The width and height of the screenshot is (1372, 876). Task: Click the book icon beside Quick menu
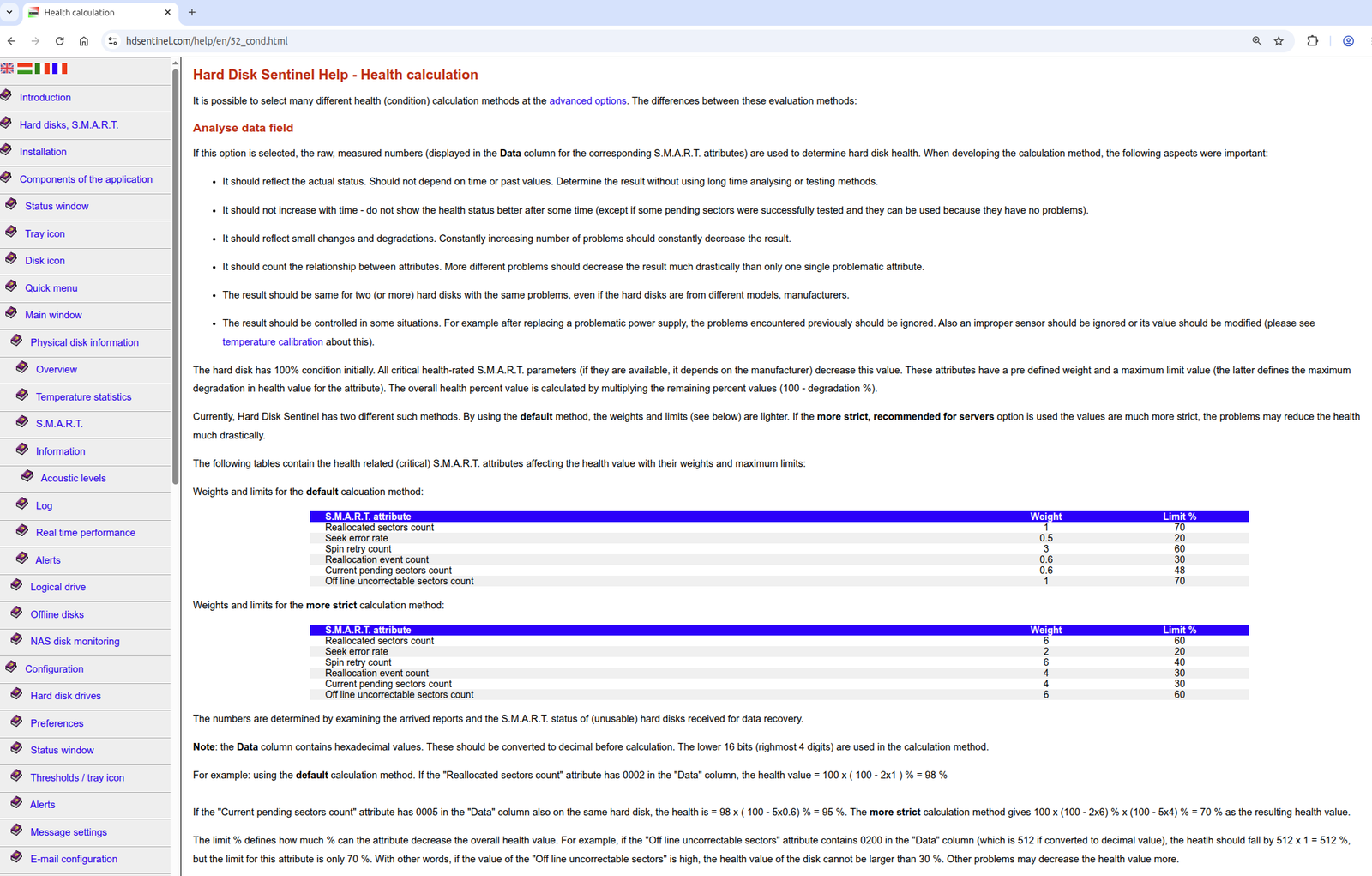tap(11, 286)
